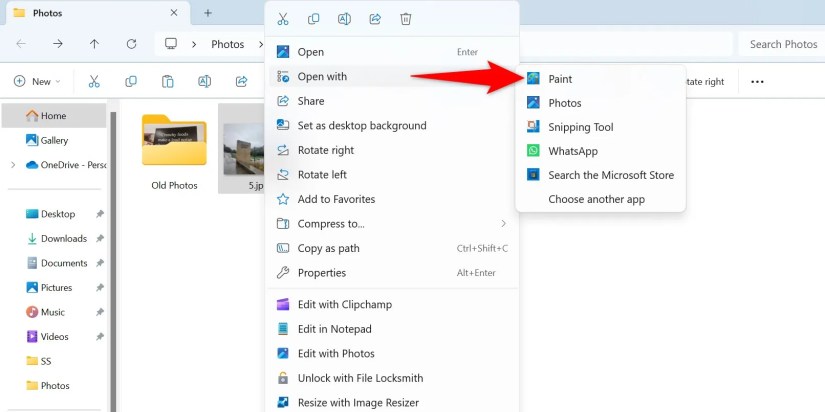Click Open in the context menu
Image resolution: width=825 pixels, height=412 pixels.
coord(392,52)
